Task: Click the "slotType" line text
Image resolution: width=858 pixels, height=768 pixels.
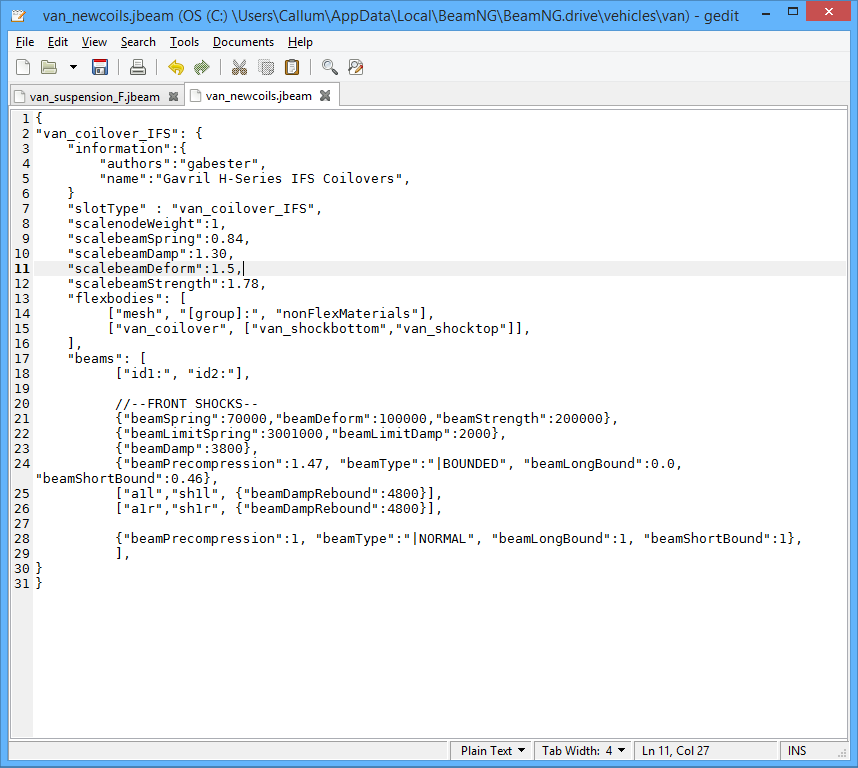Action: click(x=195, y=208)
